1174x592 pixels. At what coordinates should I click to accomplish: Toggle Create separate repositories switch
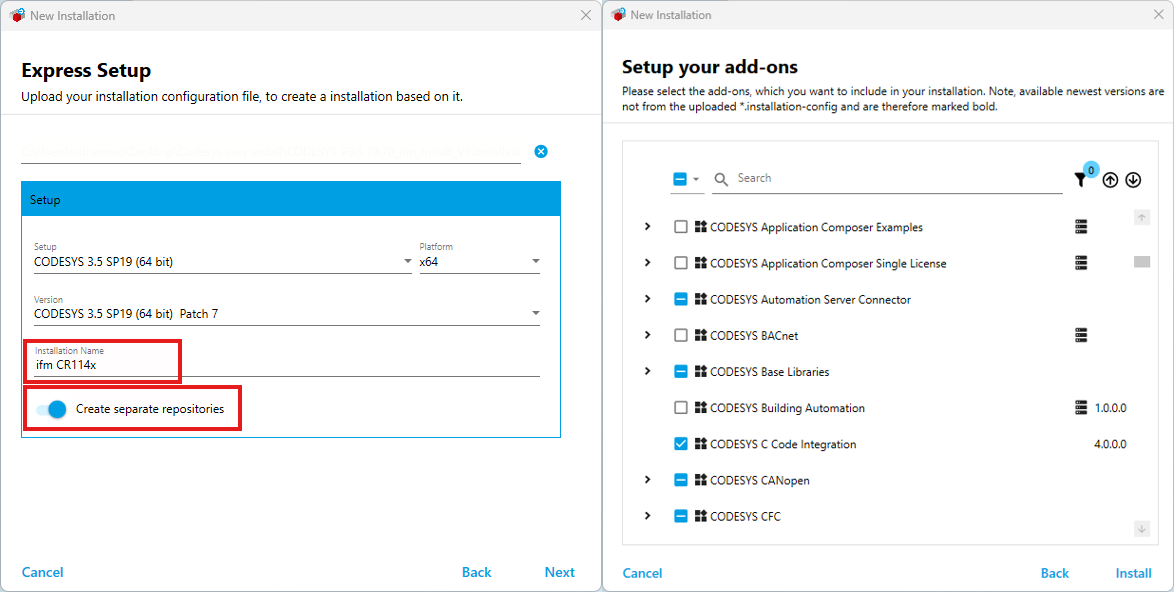pos(52,409)
